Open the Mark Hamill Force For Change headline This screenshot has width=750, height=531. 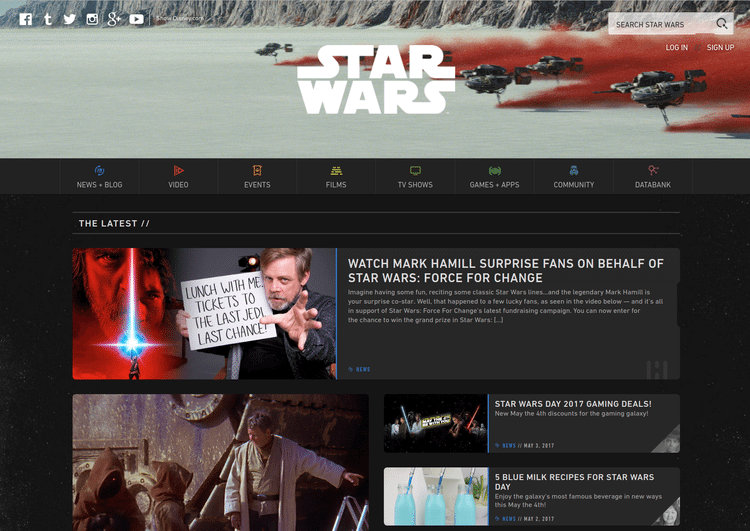[506, 271]
